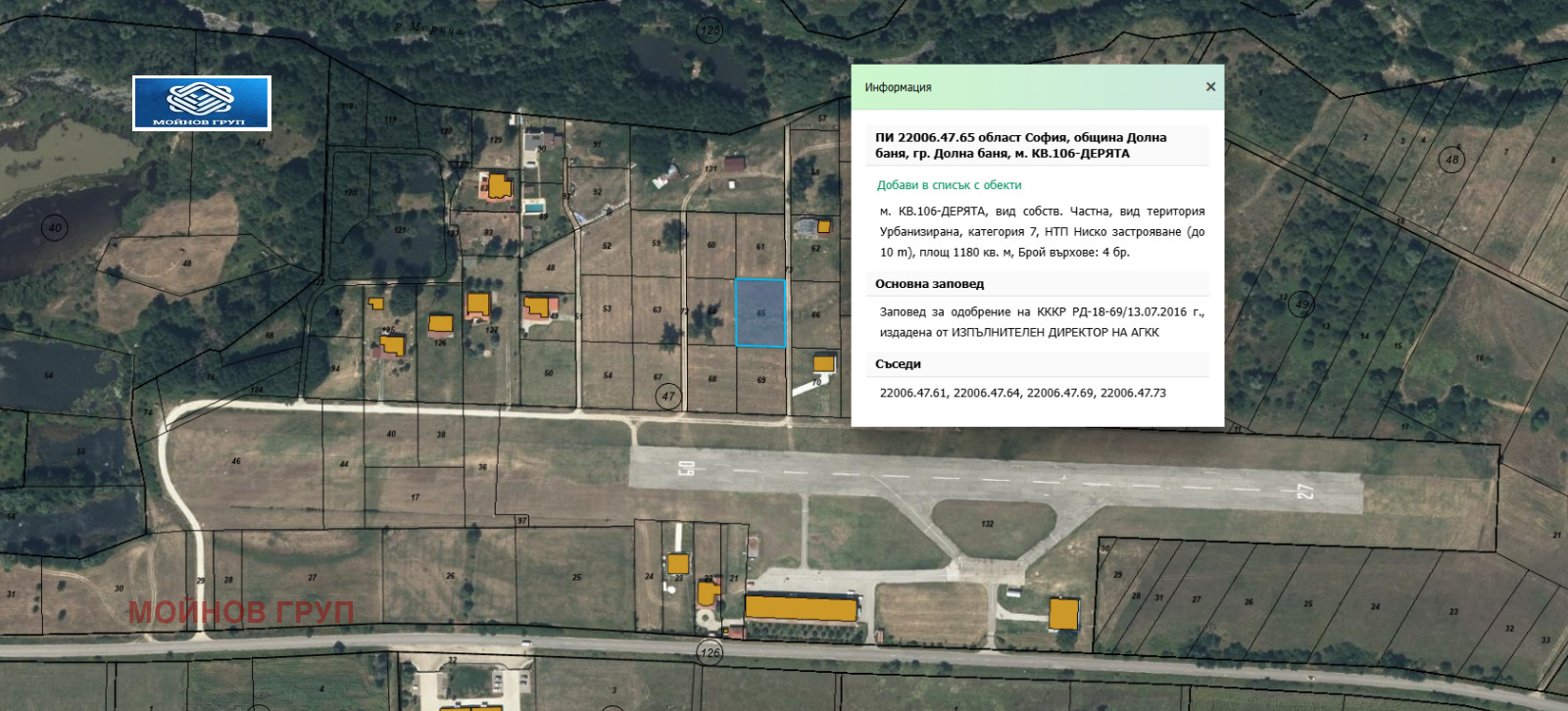Click the Мойнов Груп logo
Image resolution: width=1568 pixels, height=711 pixels.
click(x=202, y=103)
